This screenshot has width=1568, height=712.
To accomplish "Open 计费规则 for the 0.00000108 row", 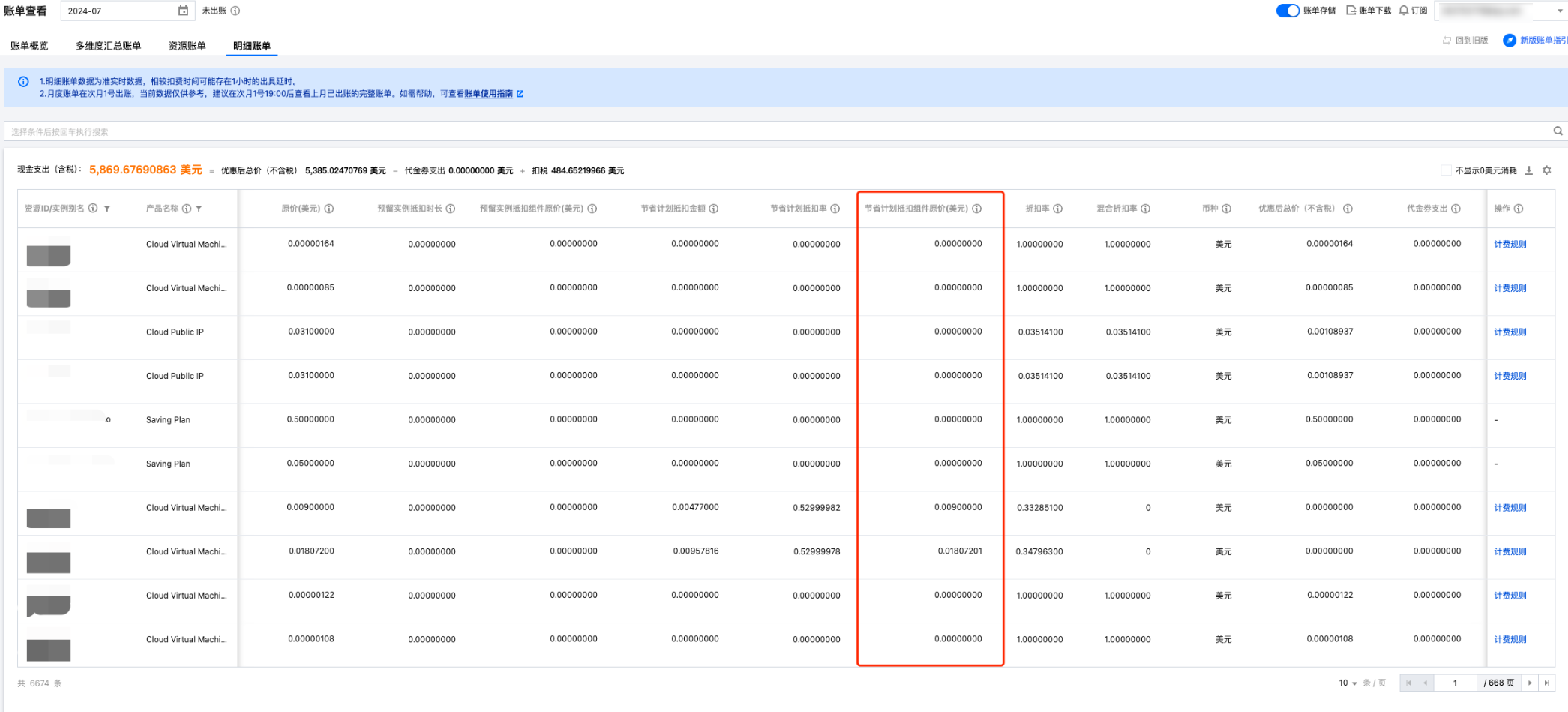I will pos(1510,640).
